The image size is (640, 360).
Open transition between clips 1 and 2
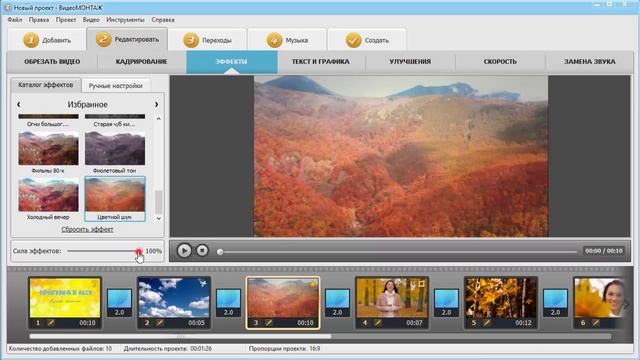(x=119, y=303)
